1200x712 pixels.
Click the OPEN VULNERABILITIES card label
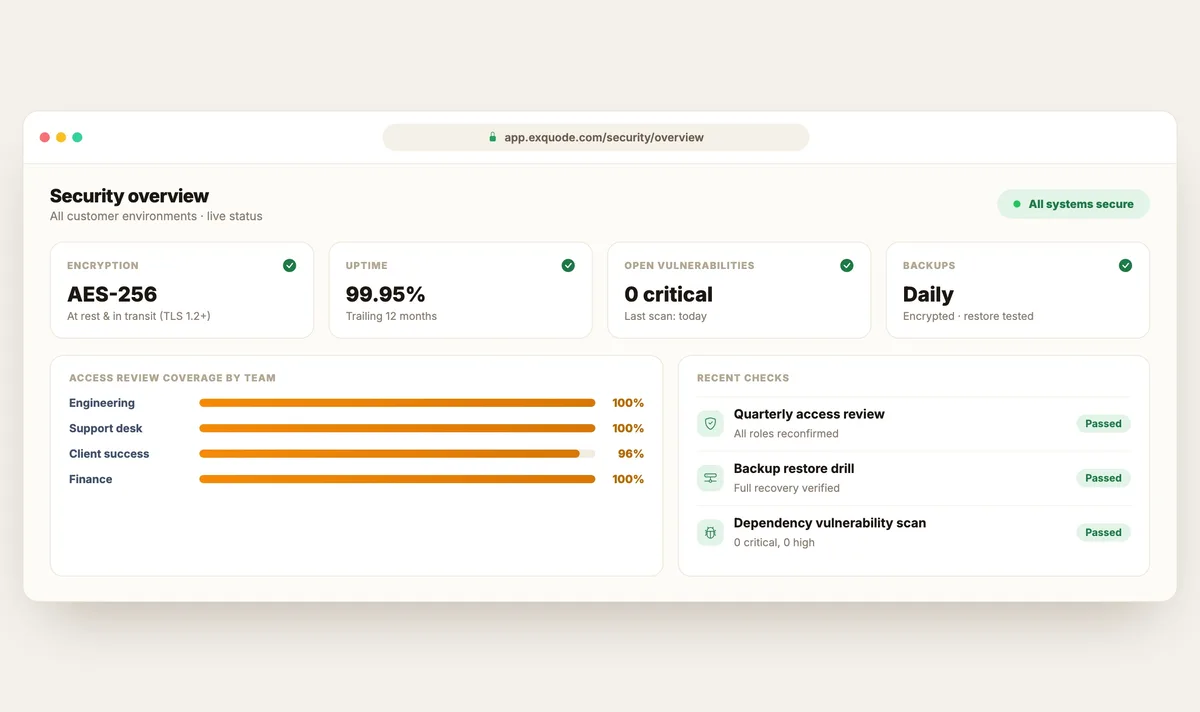pyautogui.click(x=689, y=266)
